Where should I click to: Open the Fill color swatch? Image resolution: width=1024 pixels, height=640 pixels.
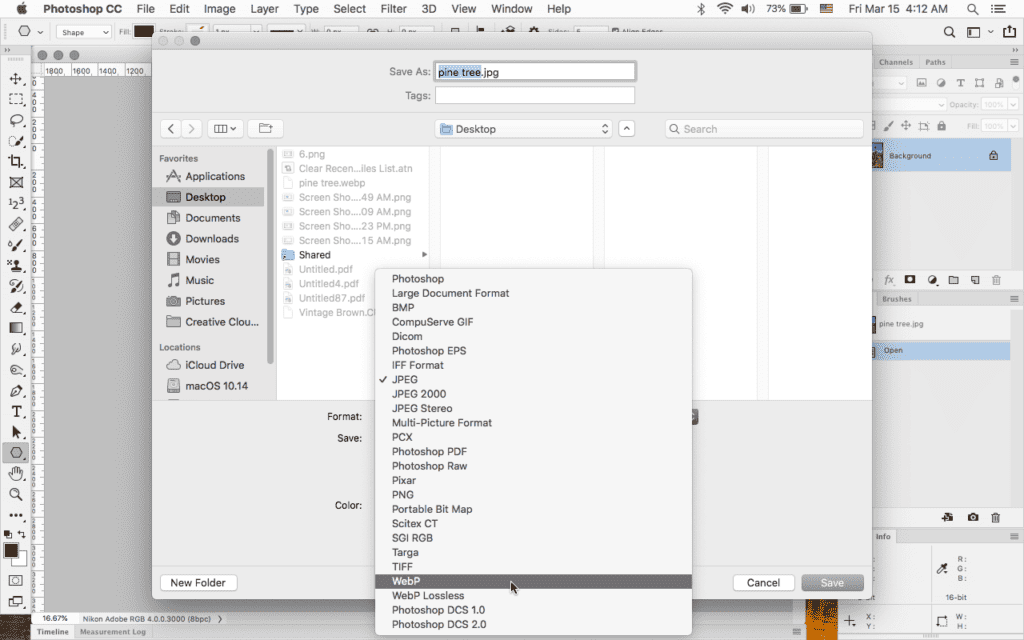[x=144, y=31]
